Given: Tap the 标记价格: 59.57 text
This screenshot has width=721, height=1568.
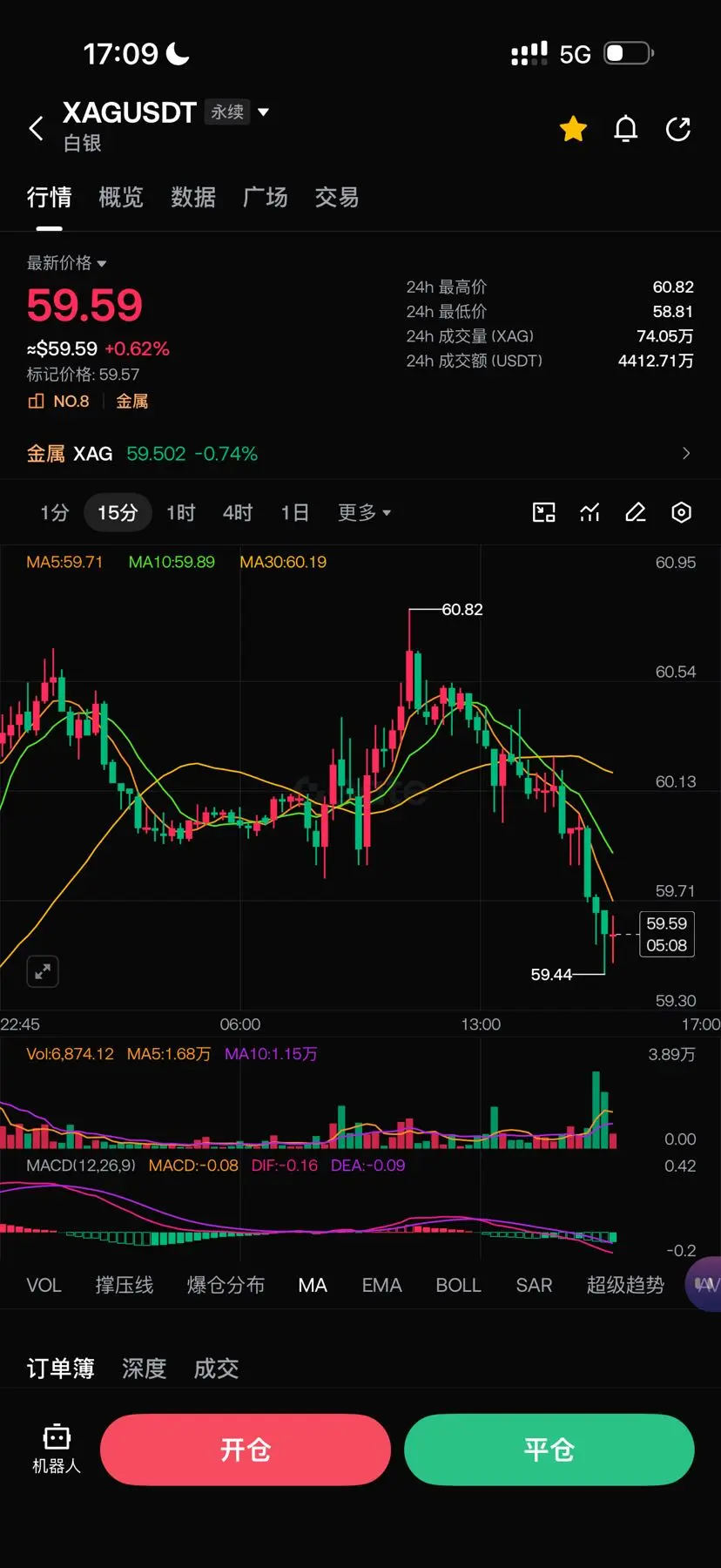Looking at the screenshot, I should coord(83,375).
